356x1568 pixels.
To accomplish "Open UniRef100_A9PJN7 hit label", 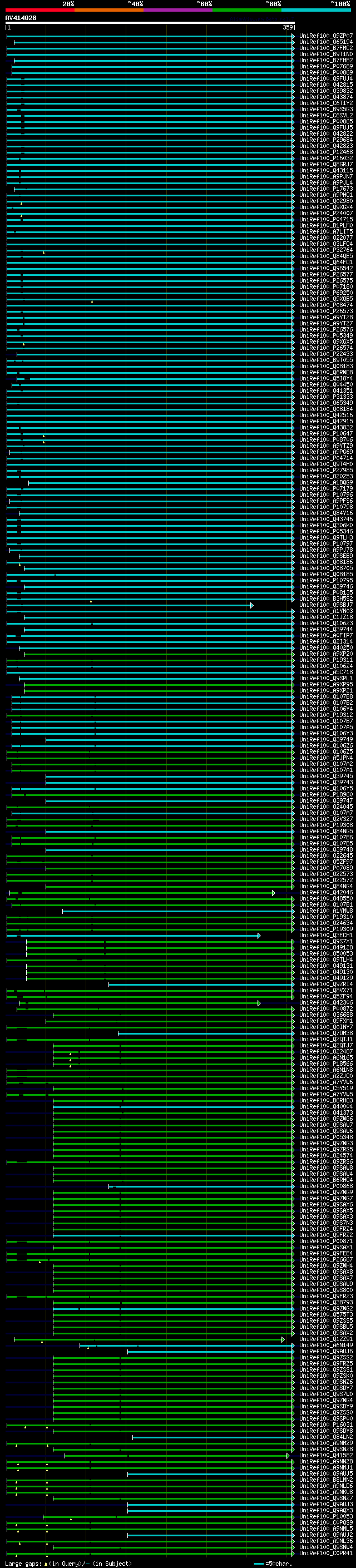I will (325, 176).
